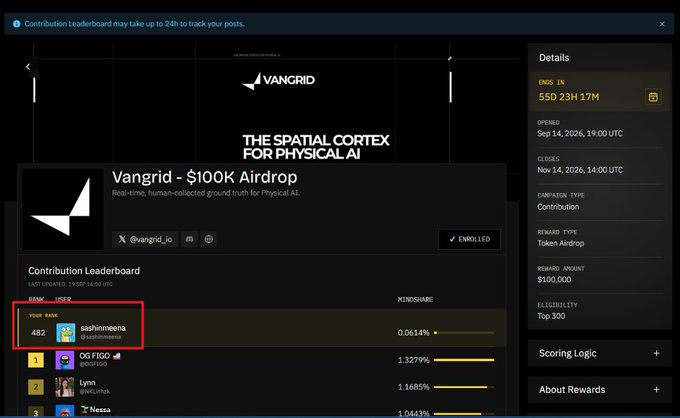Click the 55D 23H 17M countdown
This screenshot has height=418, width=680.
tap(569, 97)
